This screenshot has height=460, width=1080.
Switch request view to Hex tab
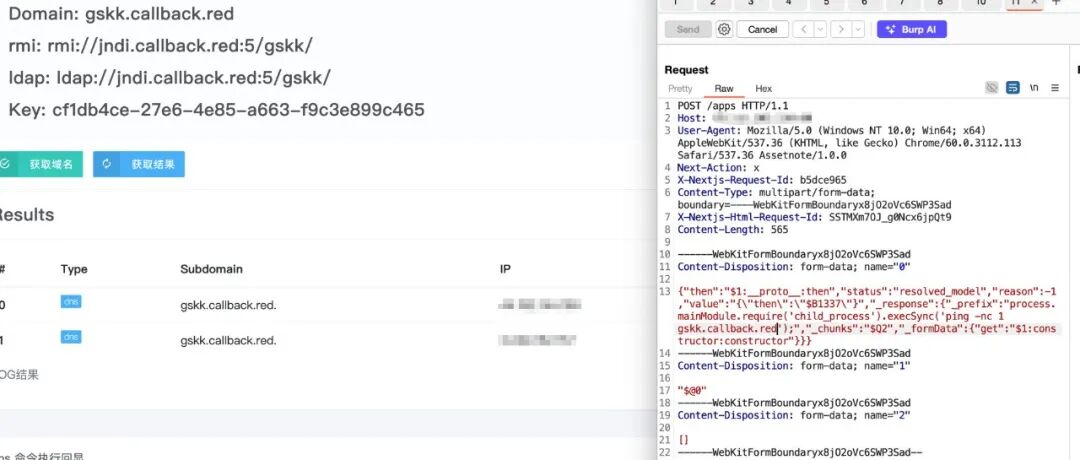tap(763, 89)
